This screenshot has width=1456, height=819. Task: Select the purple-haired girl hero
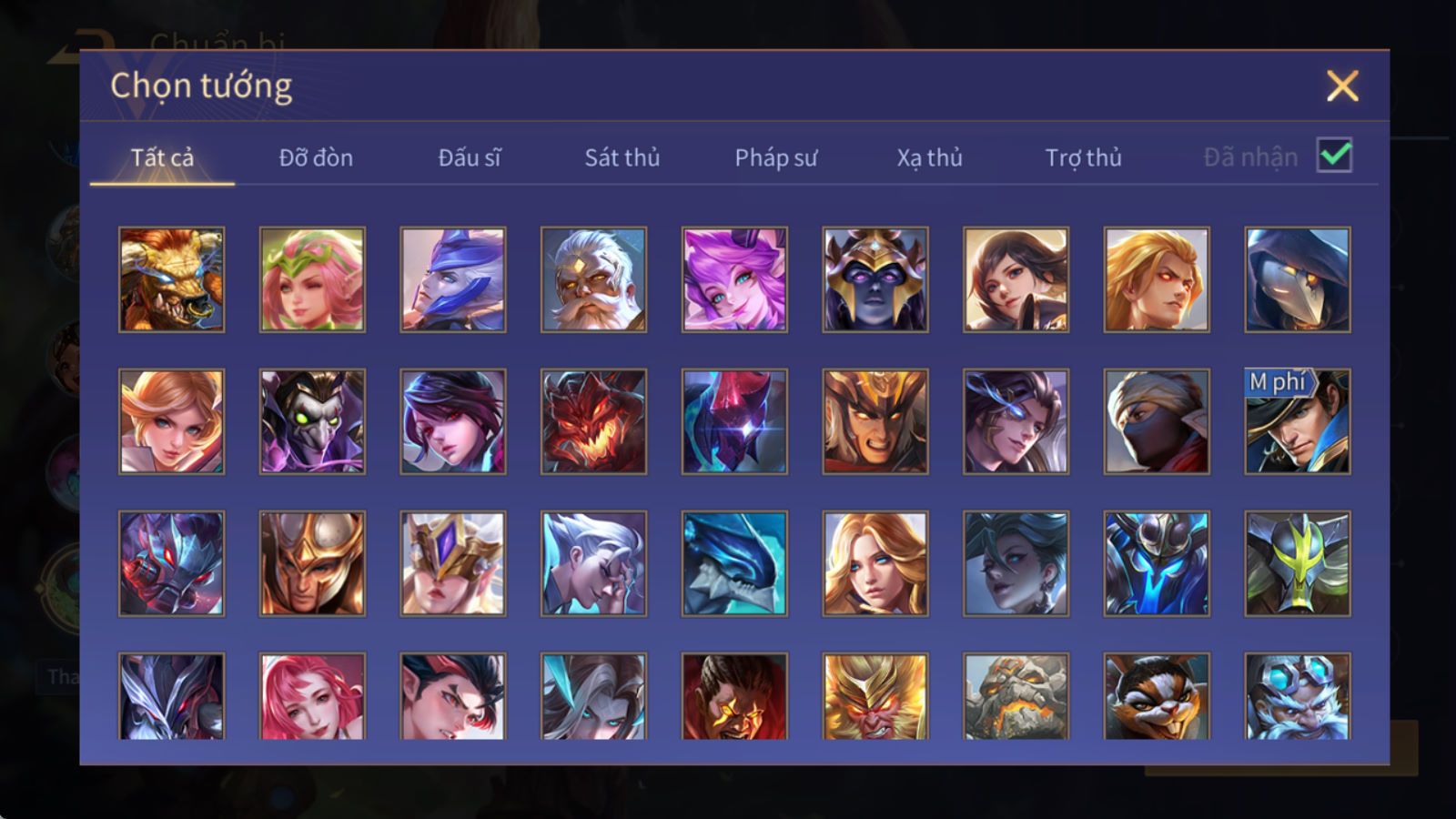pos(734,279)
